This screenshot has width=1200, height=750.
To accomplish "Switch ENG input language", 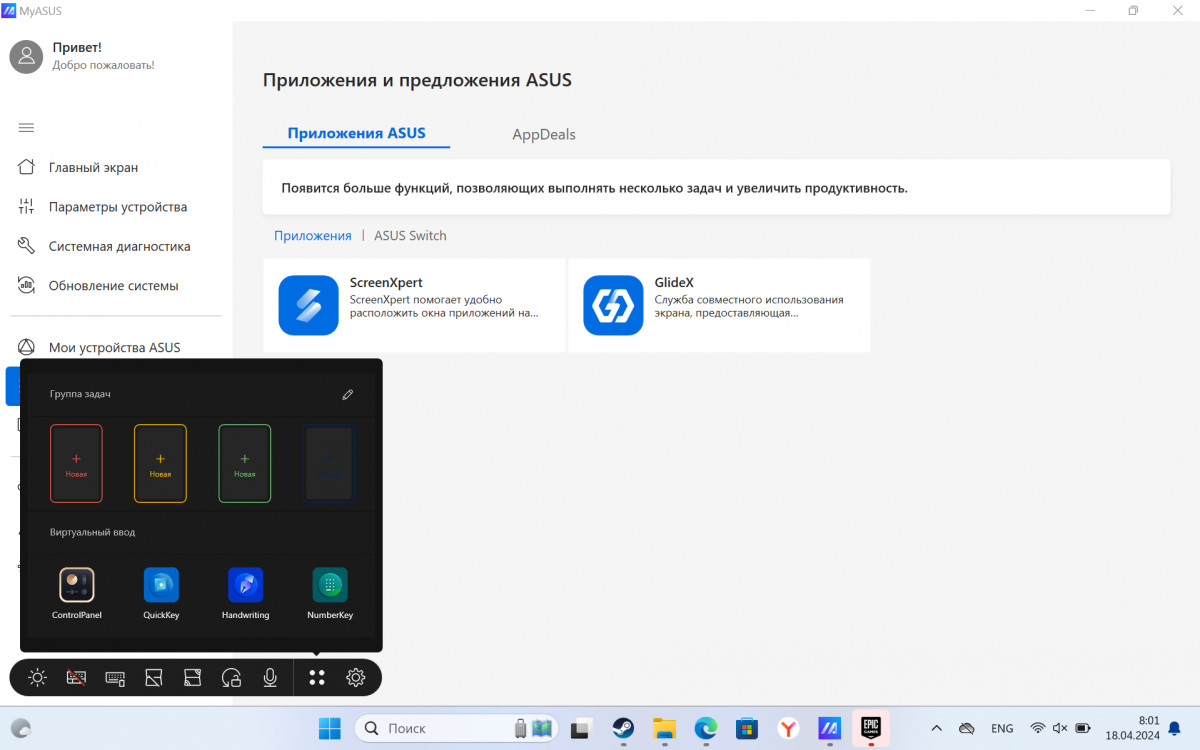I will tap(1002, 728).
